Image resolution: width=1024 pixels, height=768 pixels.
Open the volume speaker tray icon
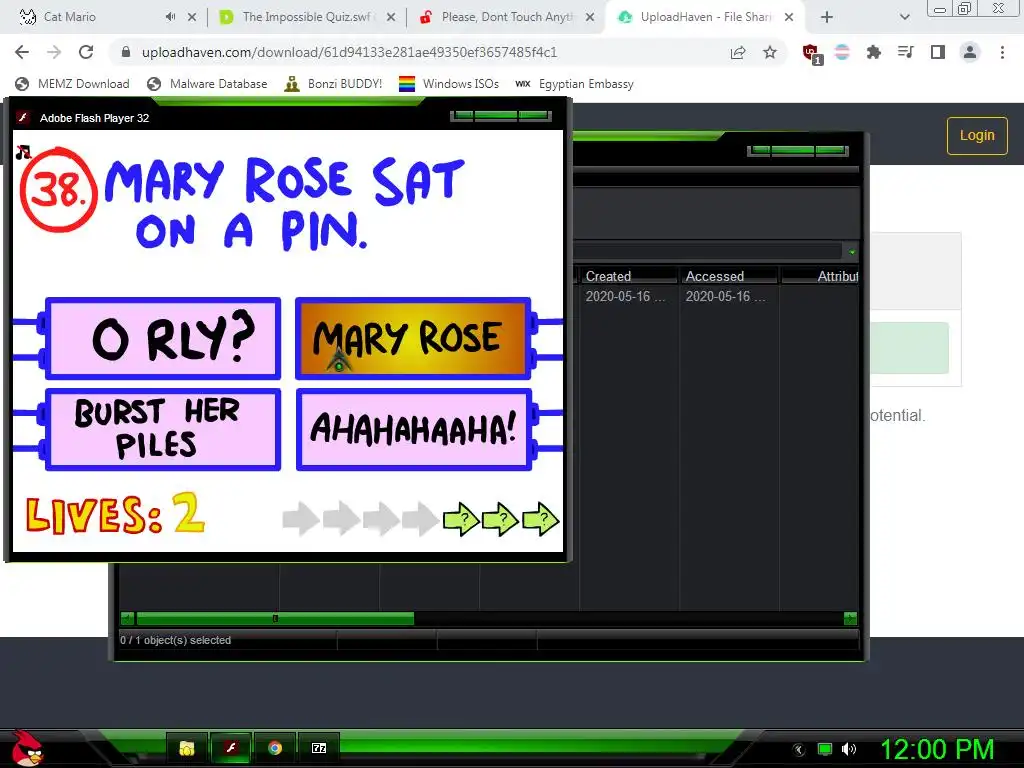coord(849,749)
